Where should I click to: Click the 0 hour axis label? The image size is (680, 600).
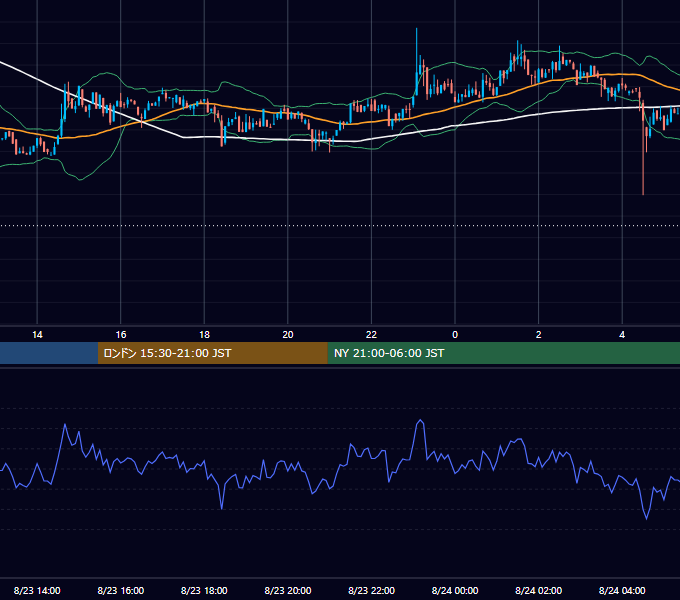[x=455, y=335]
